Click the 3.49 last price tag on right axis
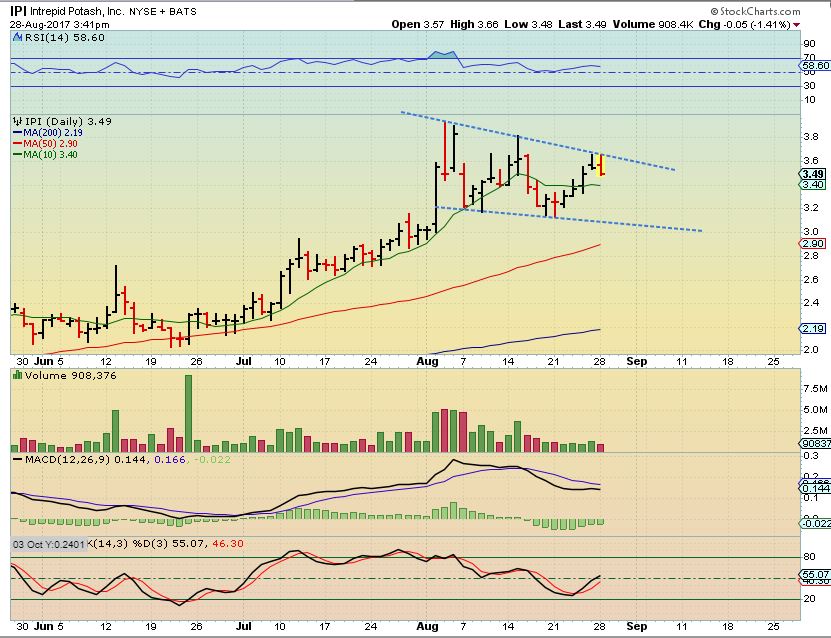 (812, 174)
